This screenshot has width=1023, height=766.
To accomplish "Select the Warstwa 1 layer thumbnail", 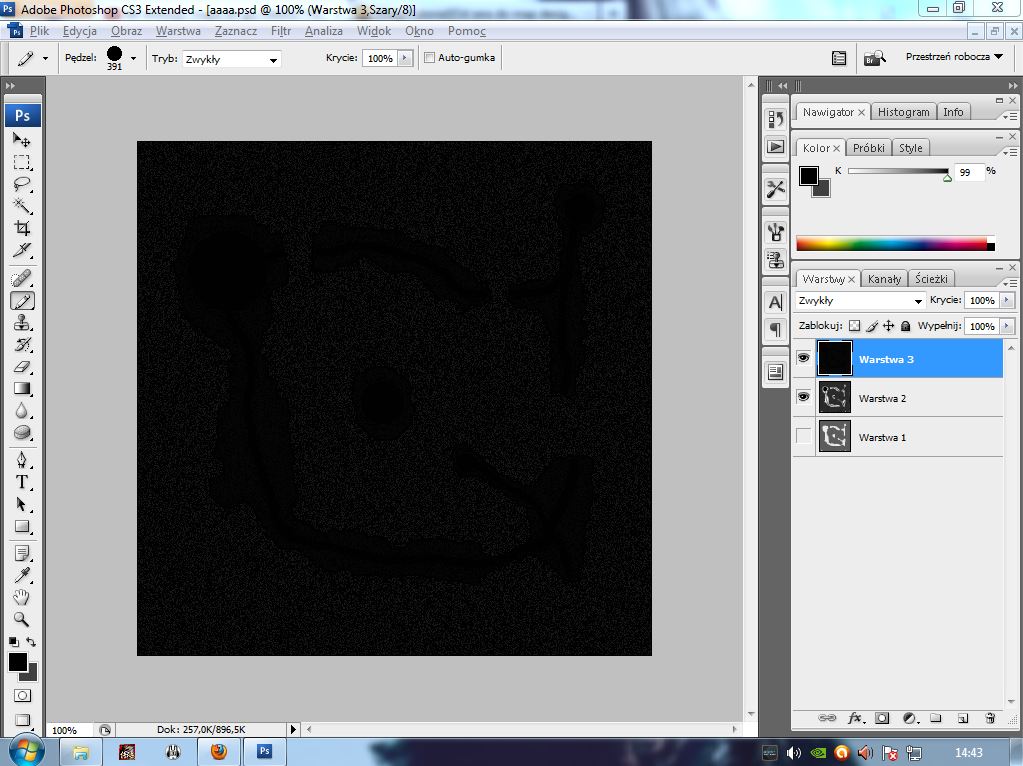I will tap(834, 437).
